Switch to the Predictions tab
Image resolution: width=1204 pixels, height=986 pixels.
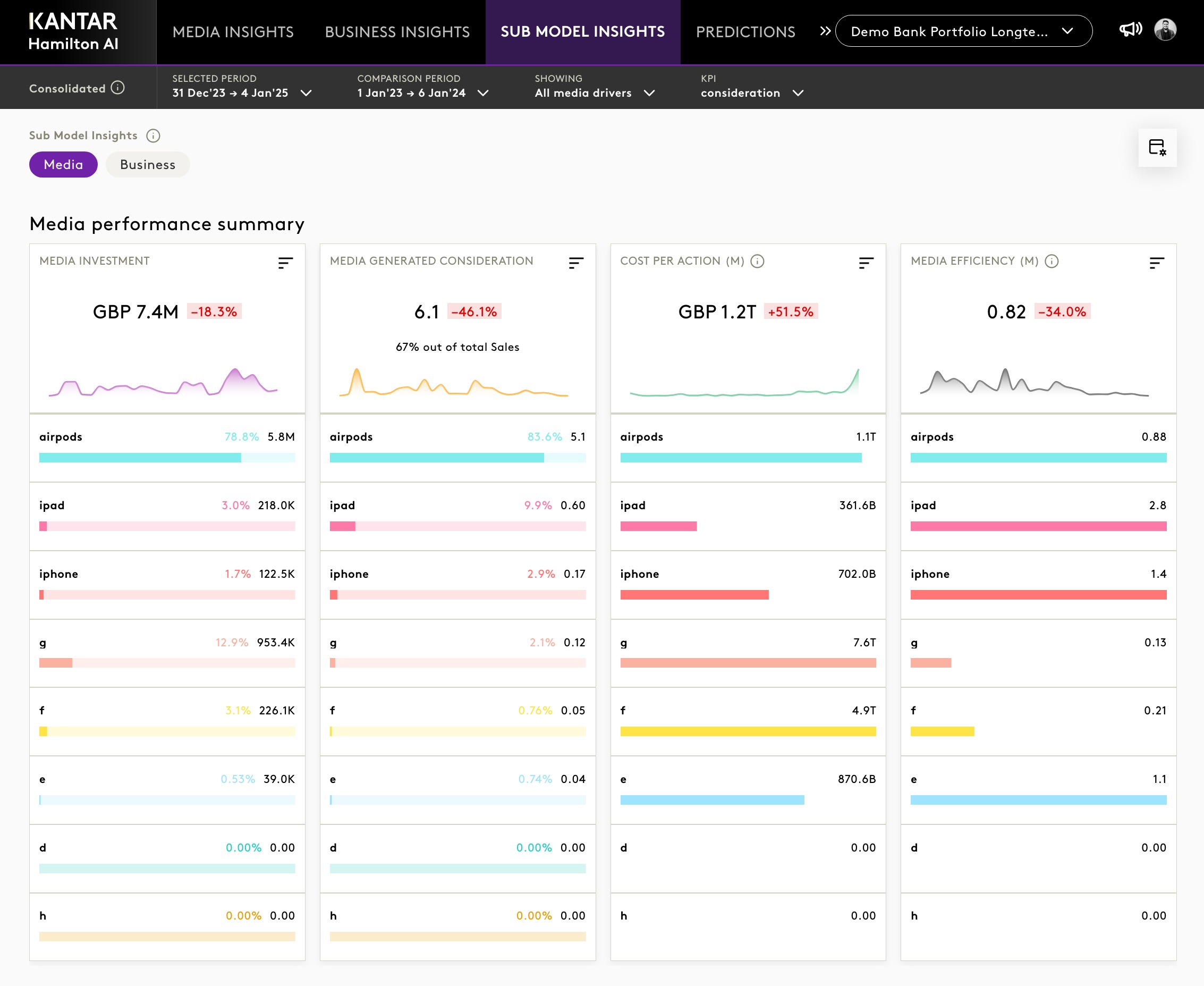[745, 32]
